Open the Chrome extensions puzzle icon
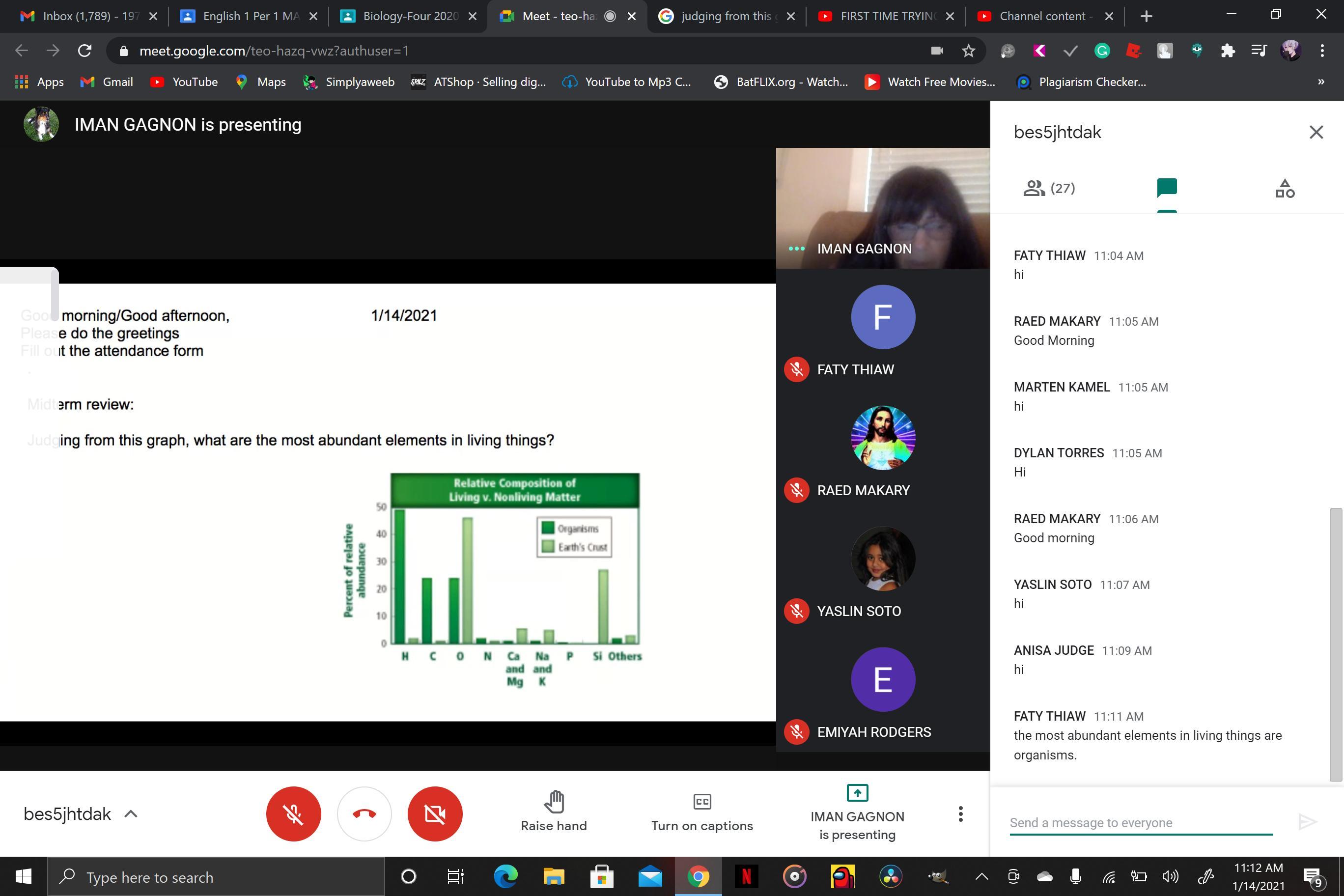The height and width of the screenshot is (896, 1344). (1227, 51)
